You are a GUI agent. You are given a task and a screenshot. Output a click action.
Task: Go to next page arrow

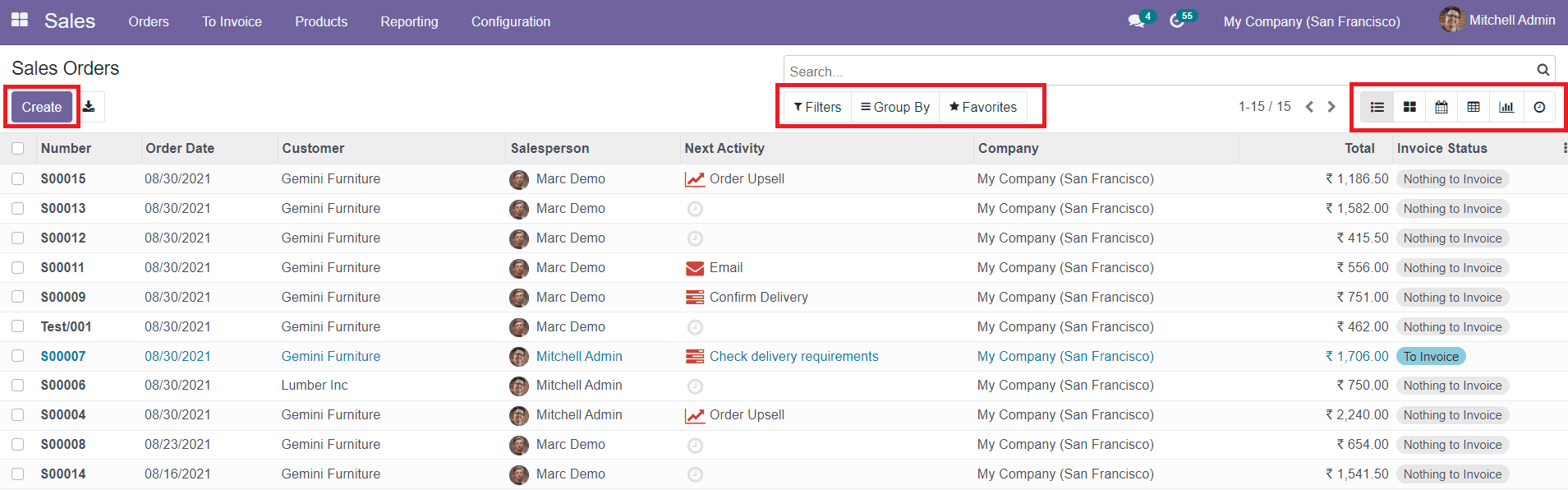[1331, 107]
